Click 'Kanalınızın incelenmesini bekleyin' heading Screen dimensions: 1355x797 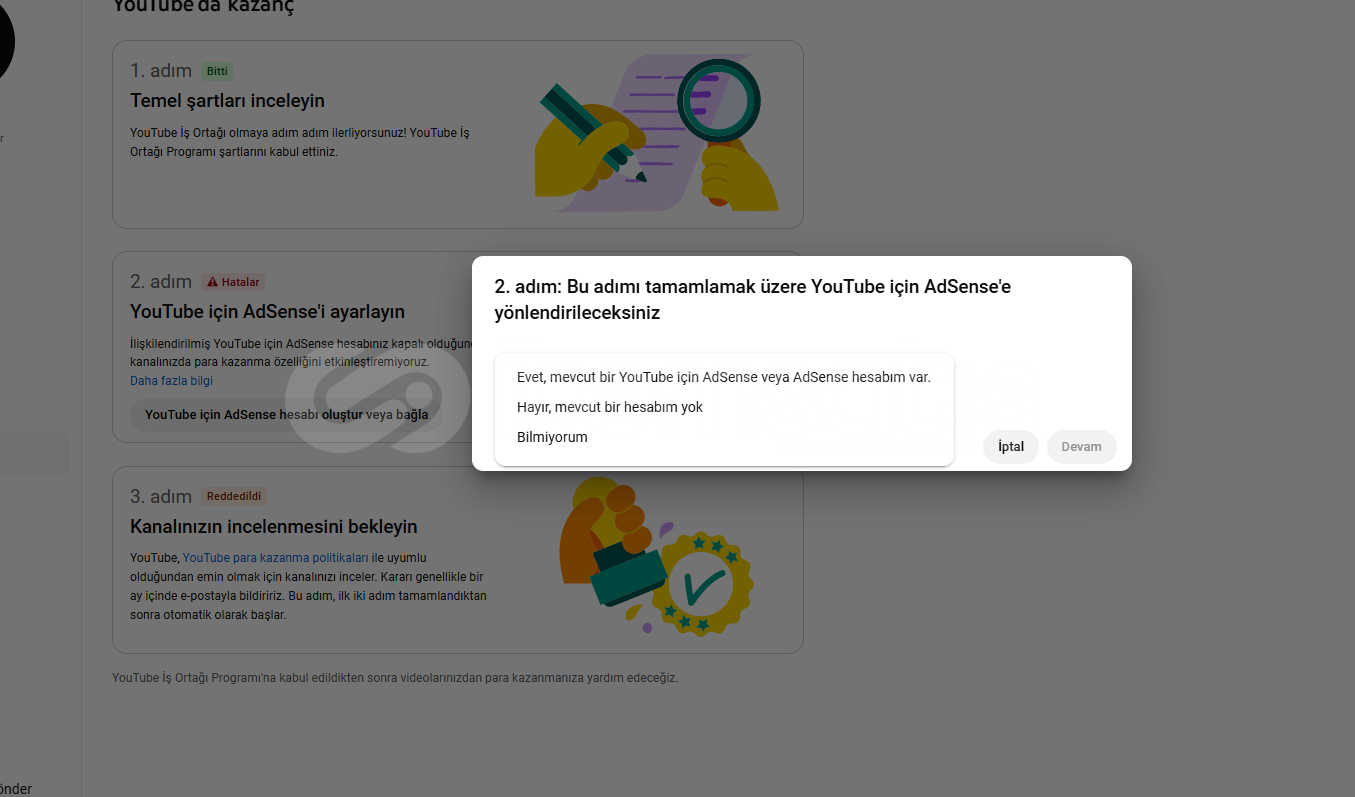pos(274,527)
